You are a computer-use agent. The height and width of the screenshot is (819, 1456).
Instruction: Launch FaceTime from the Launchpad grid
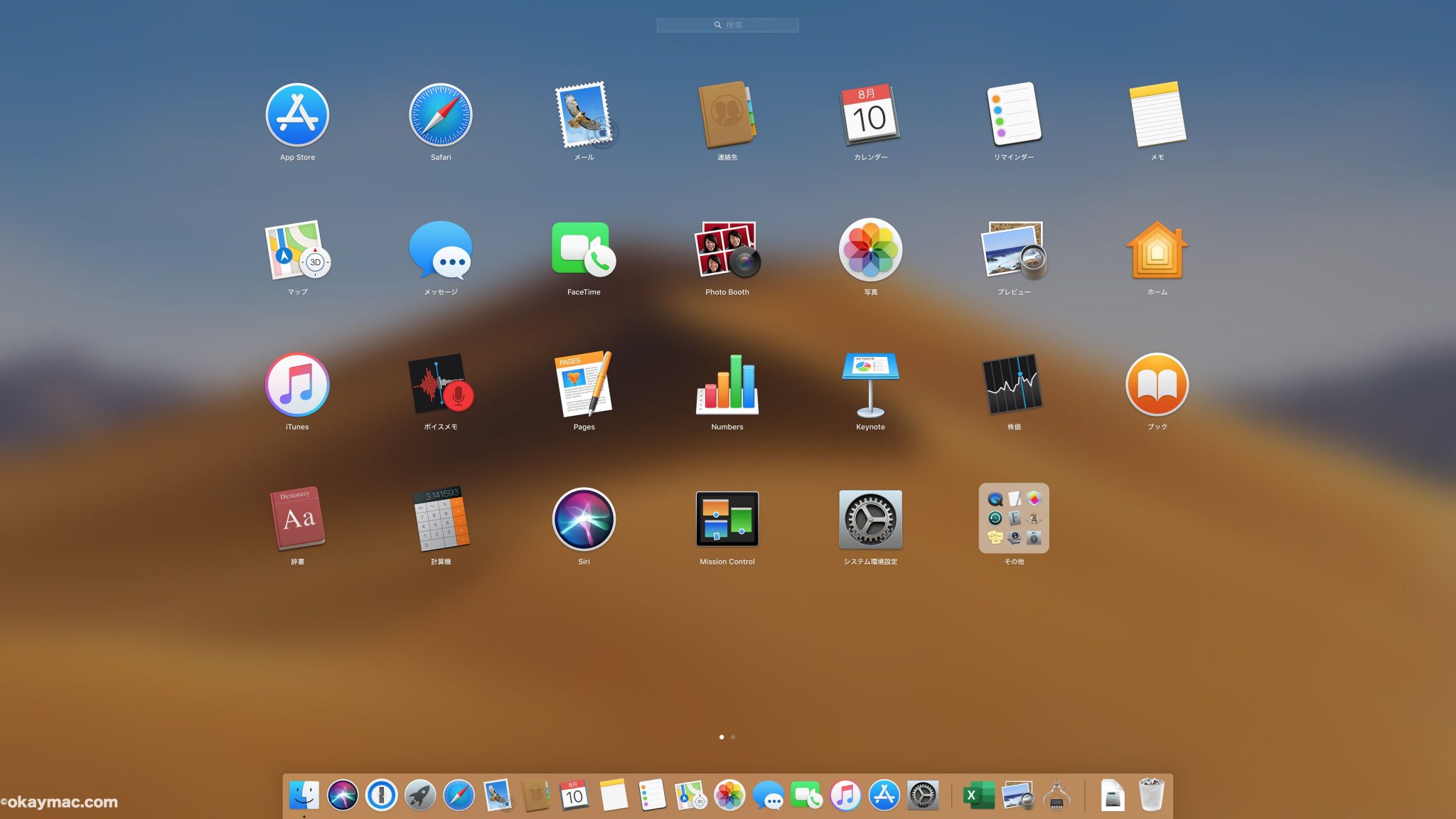pos(584,250)
